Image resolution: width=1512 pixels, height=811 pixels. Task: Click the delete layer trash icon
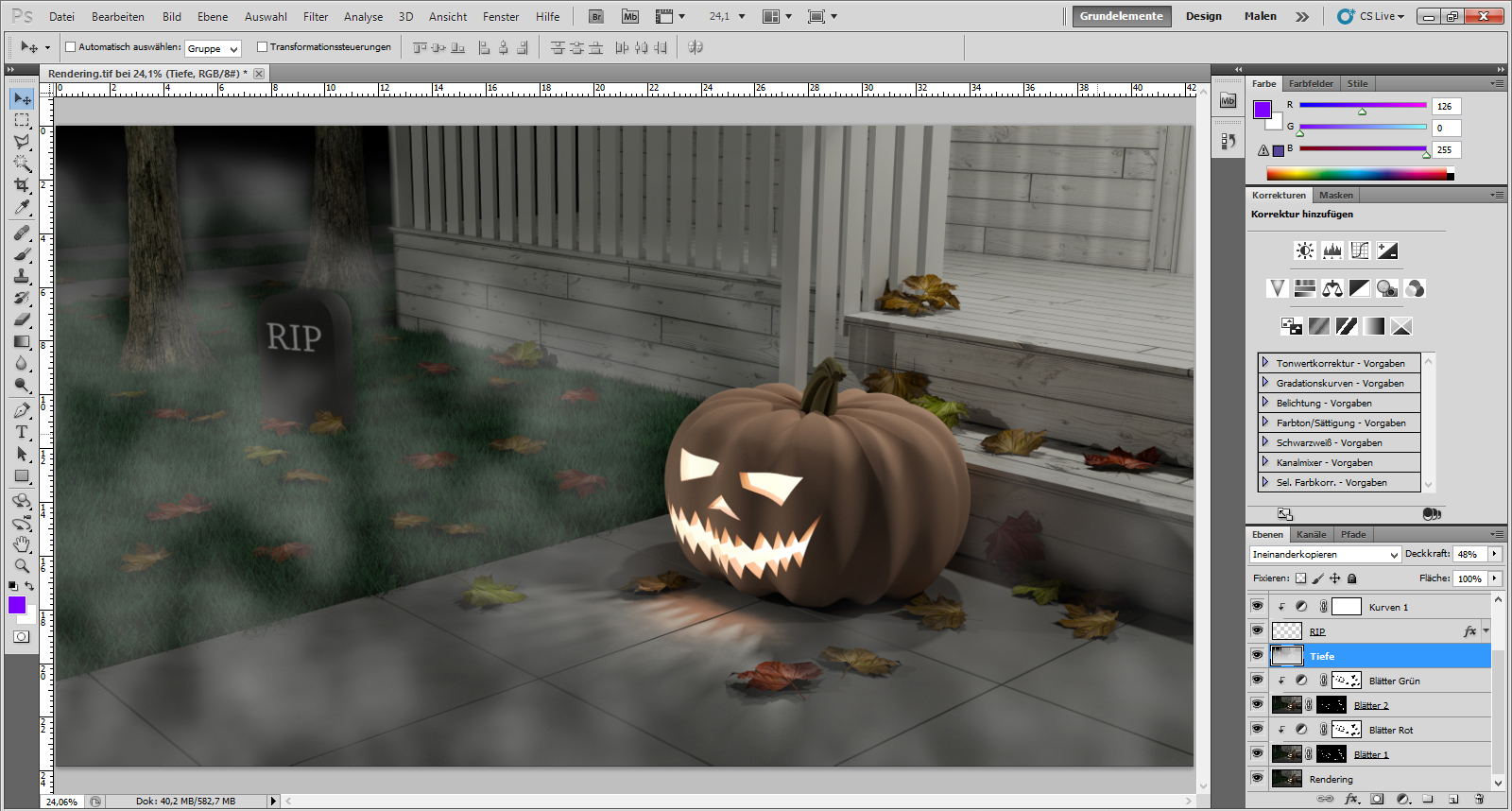1480,799
